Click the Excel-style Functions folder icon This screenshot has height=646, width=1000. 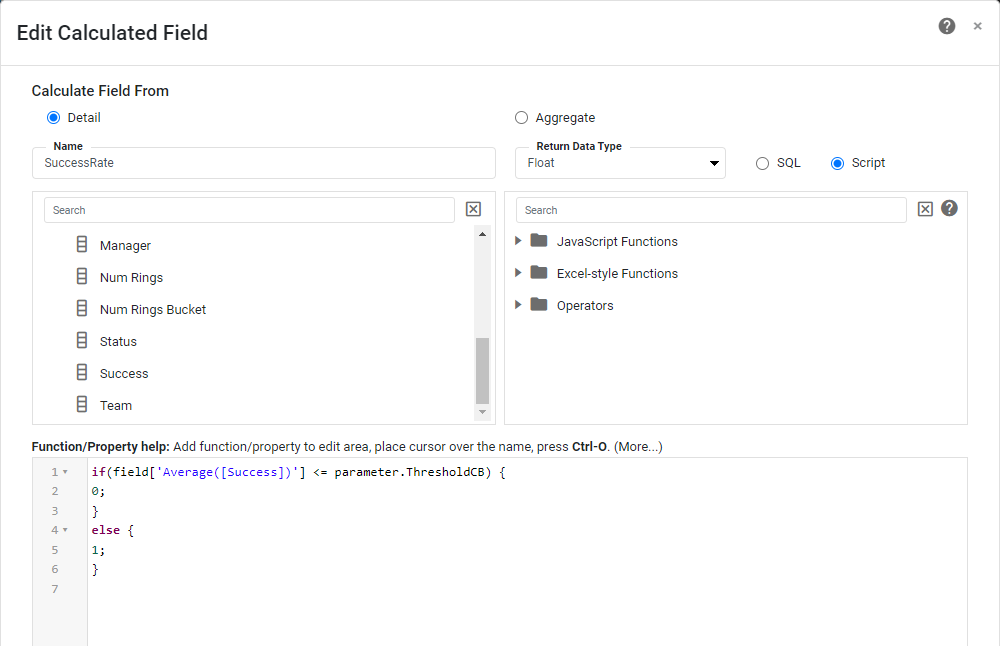point(539,272)
